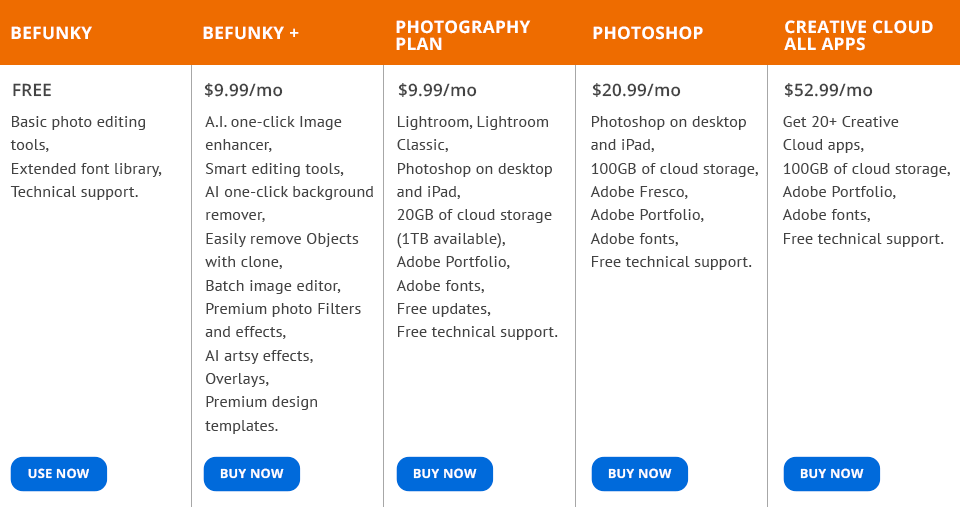Select the "Batch image editor" feature line

click(273, 286)
